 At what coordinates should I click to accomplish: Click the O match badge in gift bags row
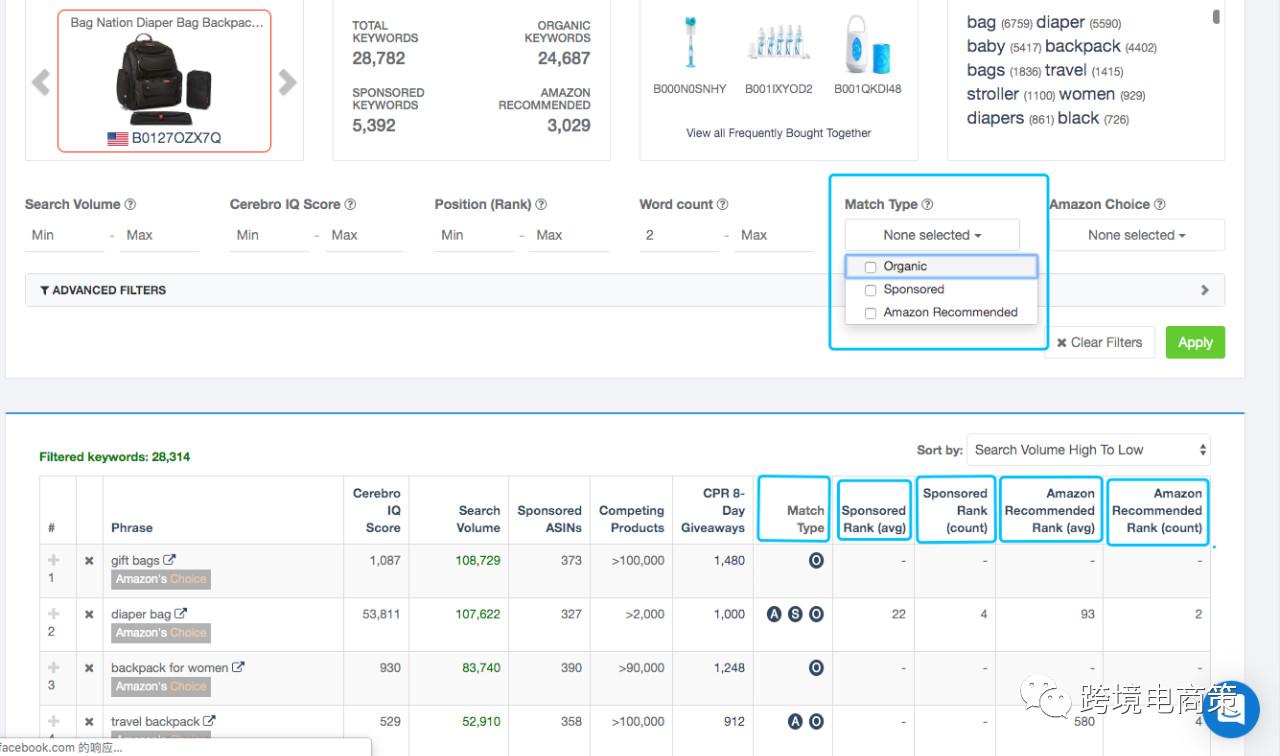tap(816, 561)
